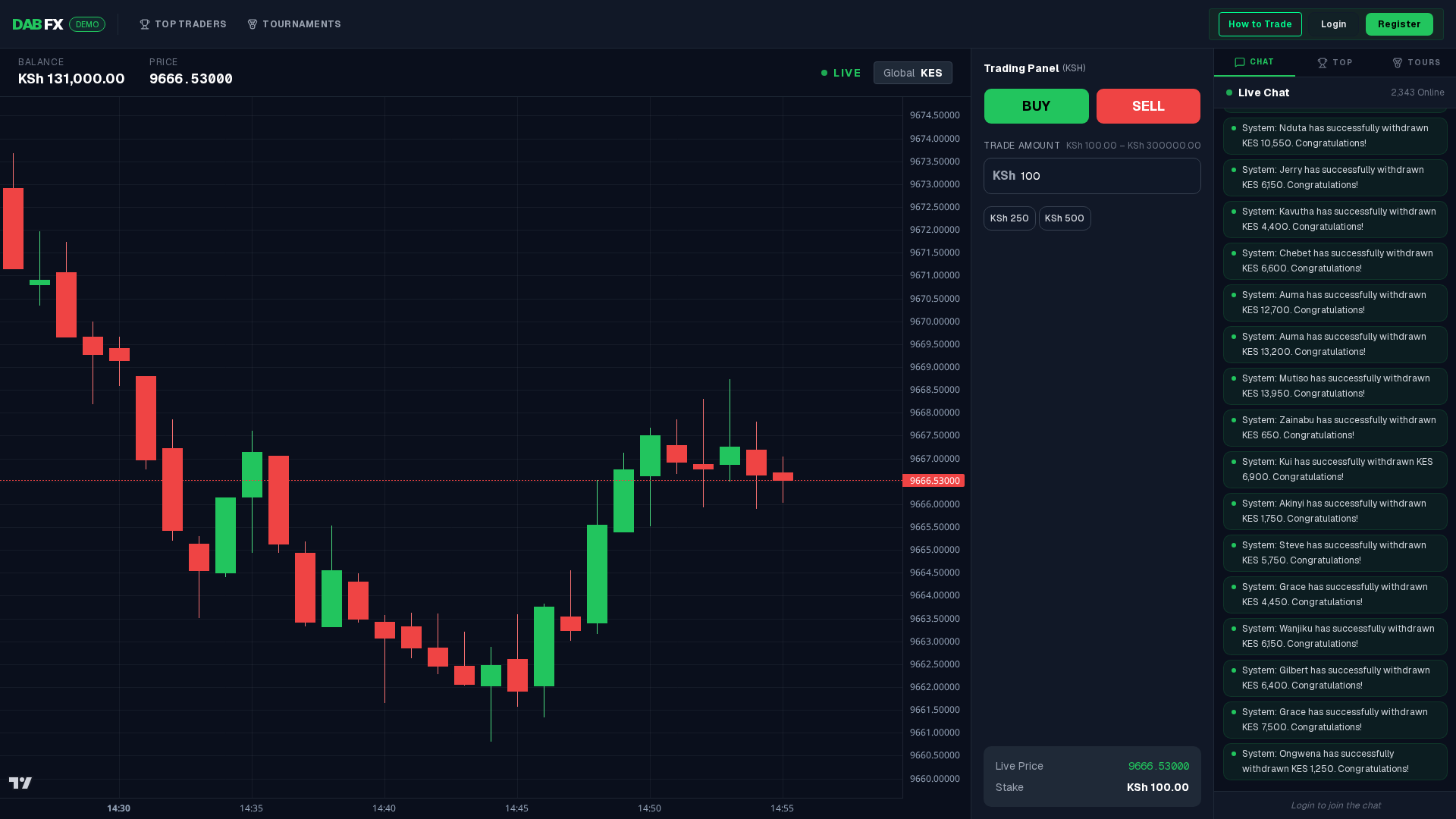Click the 14:30 time axis label

pos(118,808)
